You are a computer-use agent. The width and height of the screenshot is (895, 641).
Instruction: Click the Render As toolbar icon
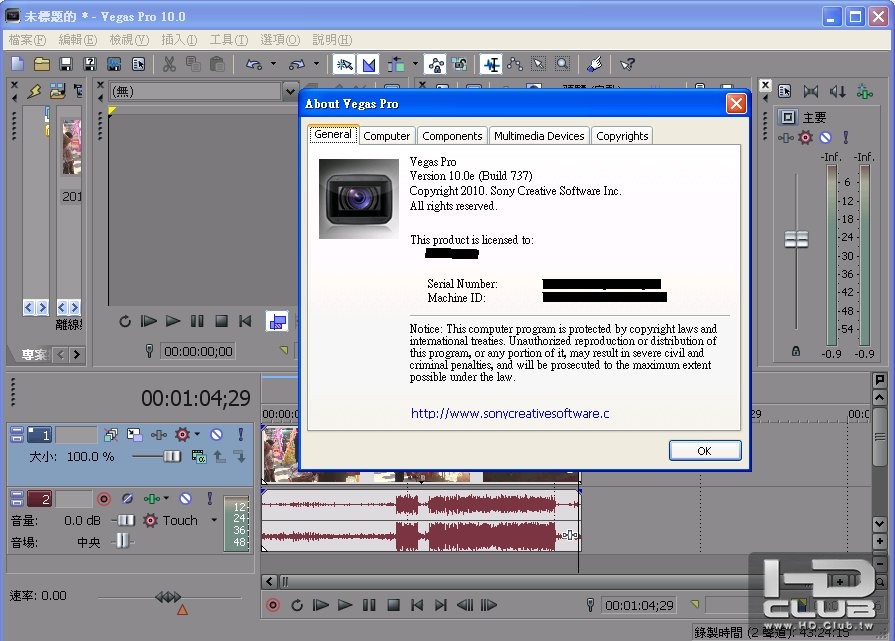point(114,64)
